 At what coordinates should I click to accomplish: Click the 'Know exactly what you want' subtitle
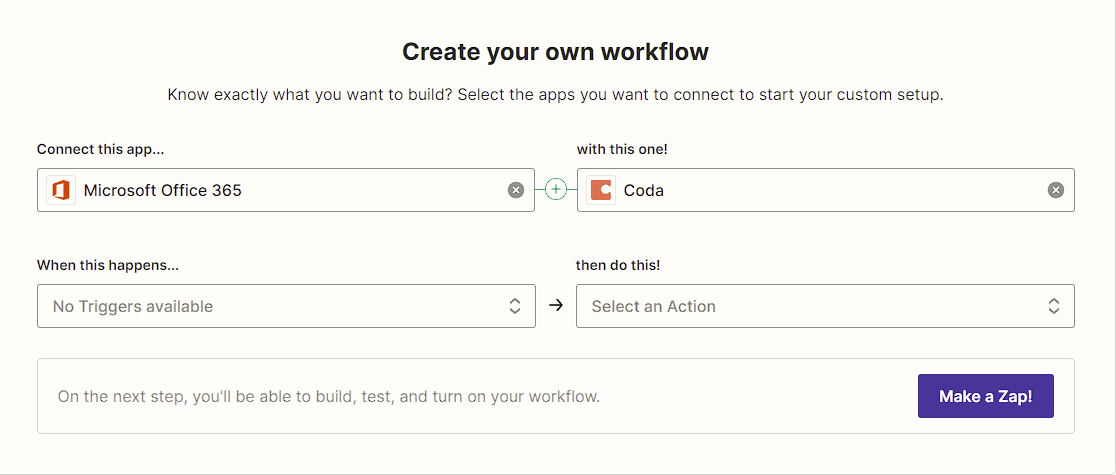(x=555, y=95)
